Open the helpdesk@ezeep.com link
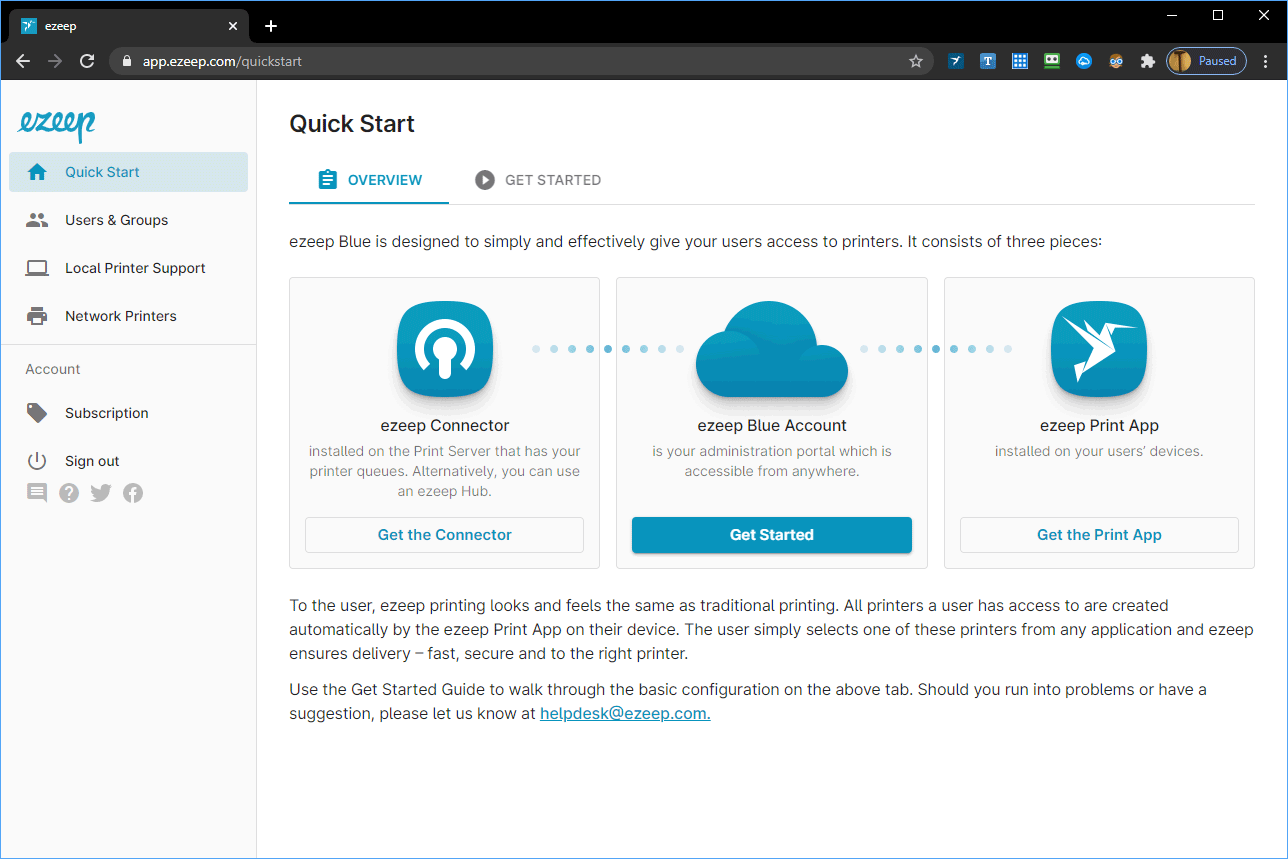The height and width of the screenshot is (859, 1288). pos(625,714)
